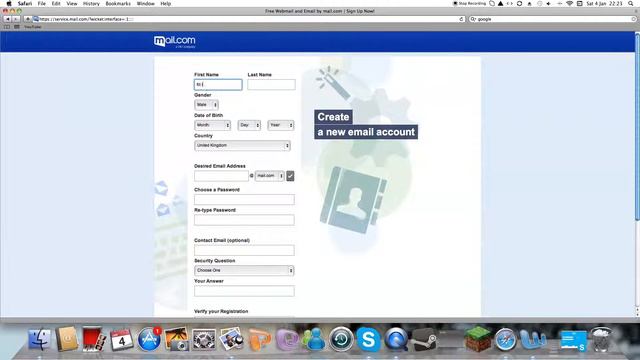Click the Wi-Fi status icon
Screen dimensions: 640x360
[569, 3]
